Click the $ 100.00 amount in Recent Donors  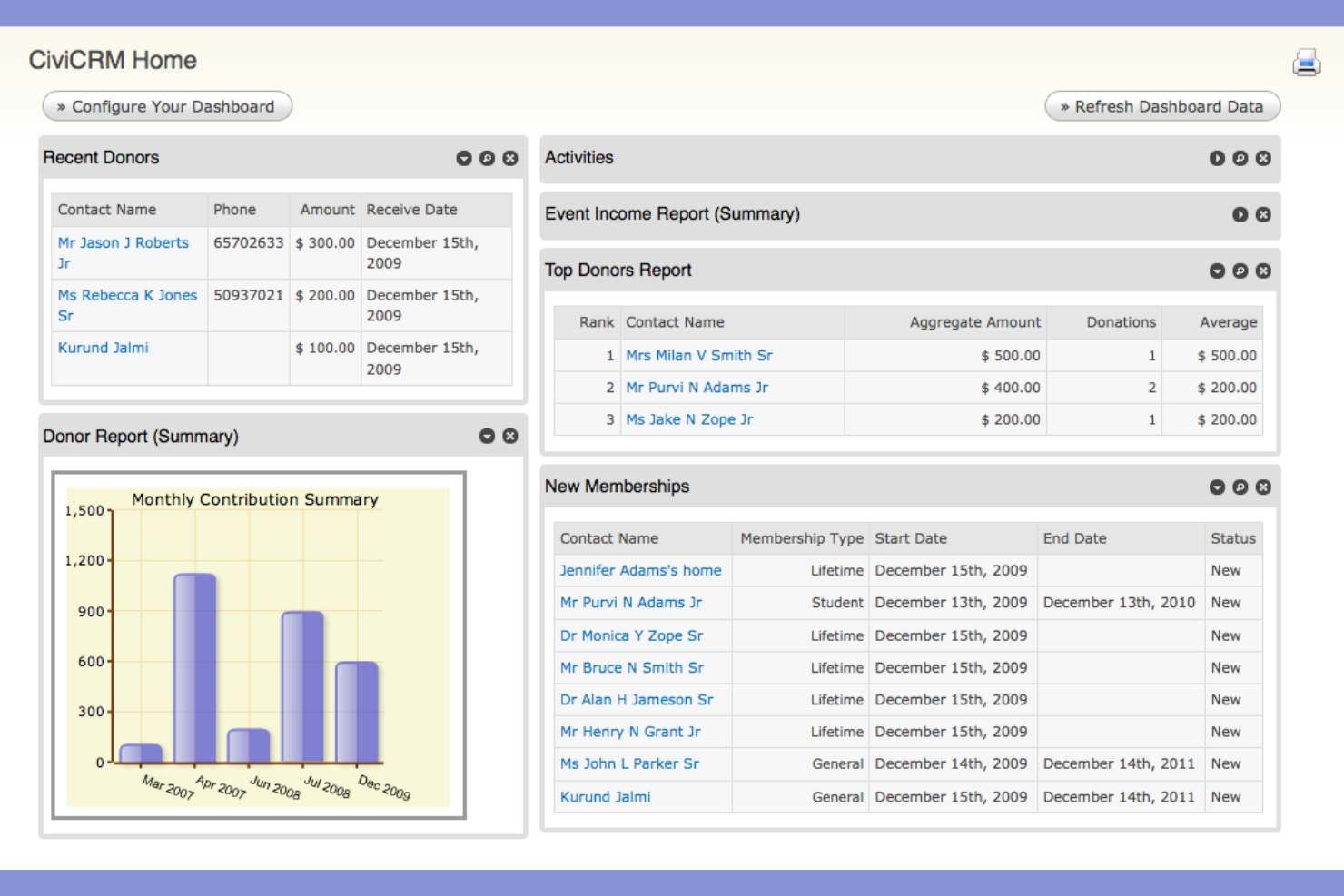coord(325,348)
